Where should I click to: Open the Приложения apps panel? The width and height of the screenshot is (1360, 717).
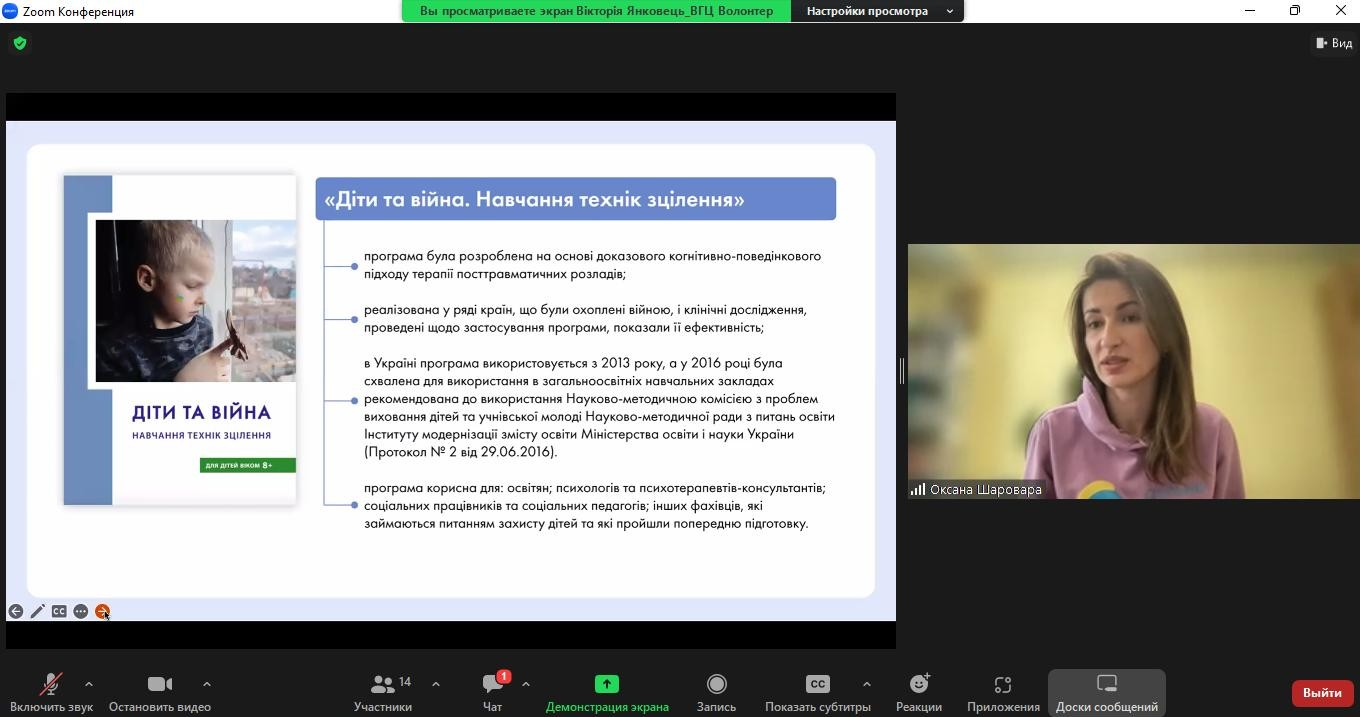coord(1003,692)
